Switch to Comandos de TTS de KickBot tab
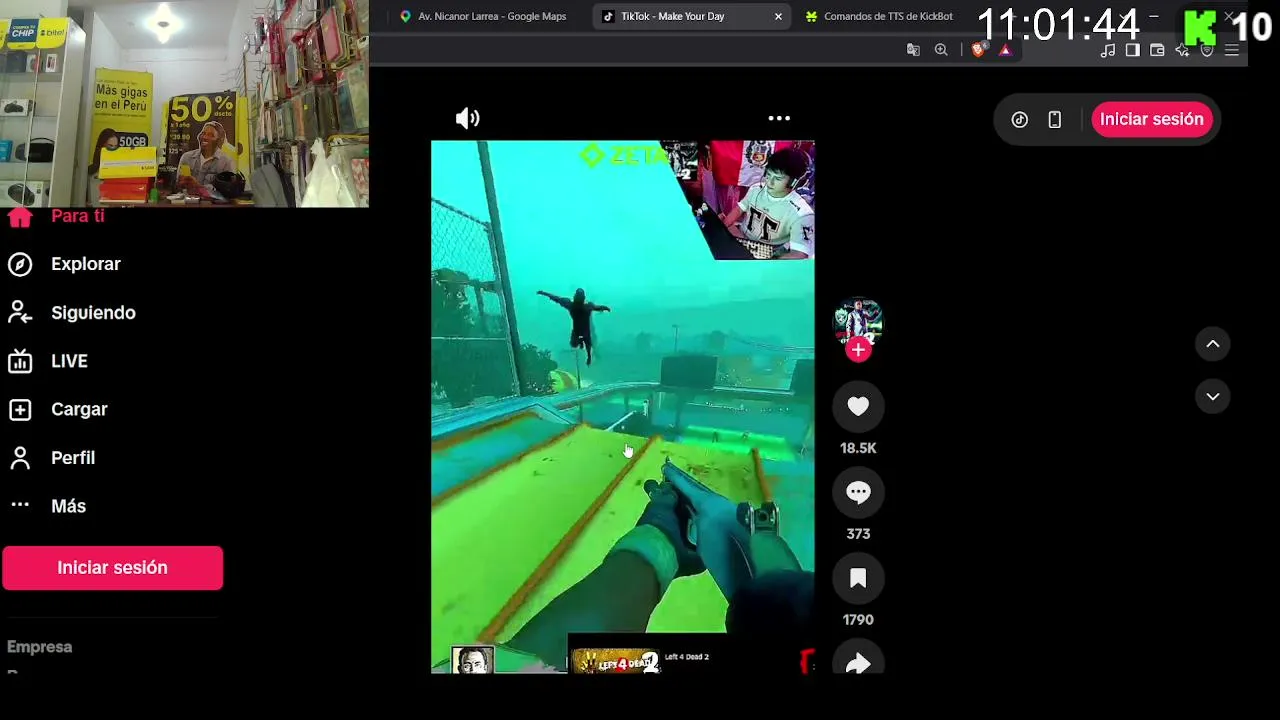Viewport: 1280px width, 720px height. coord(879,16)
